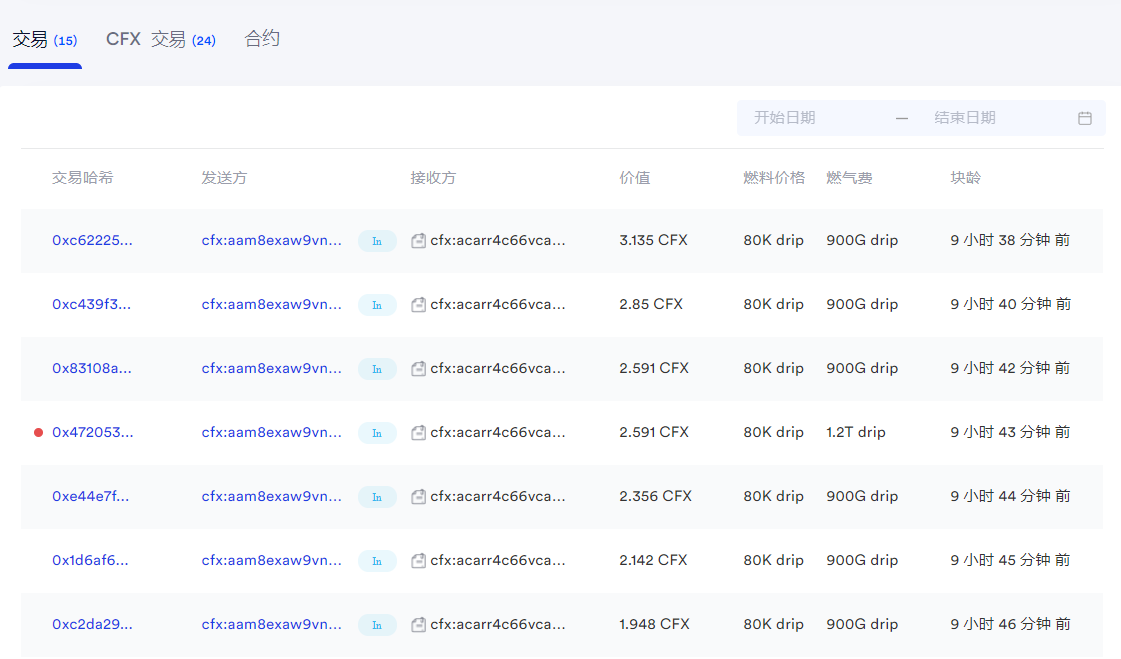Open the calendar icon in date range picker

pos(1085,118)
